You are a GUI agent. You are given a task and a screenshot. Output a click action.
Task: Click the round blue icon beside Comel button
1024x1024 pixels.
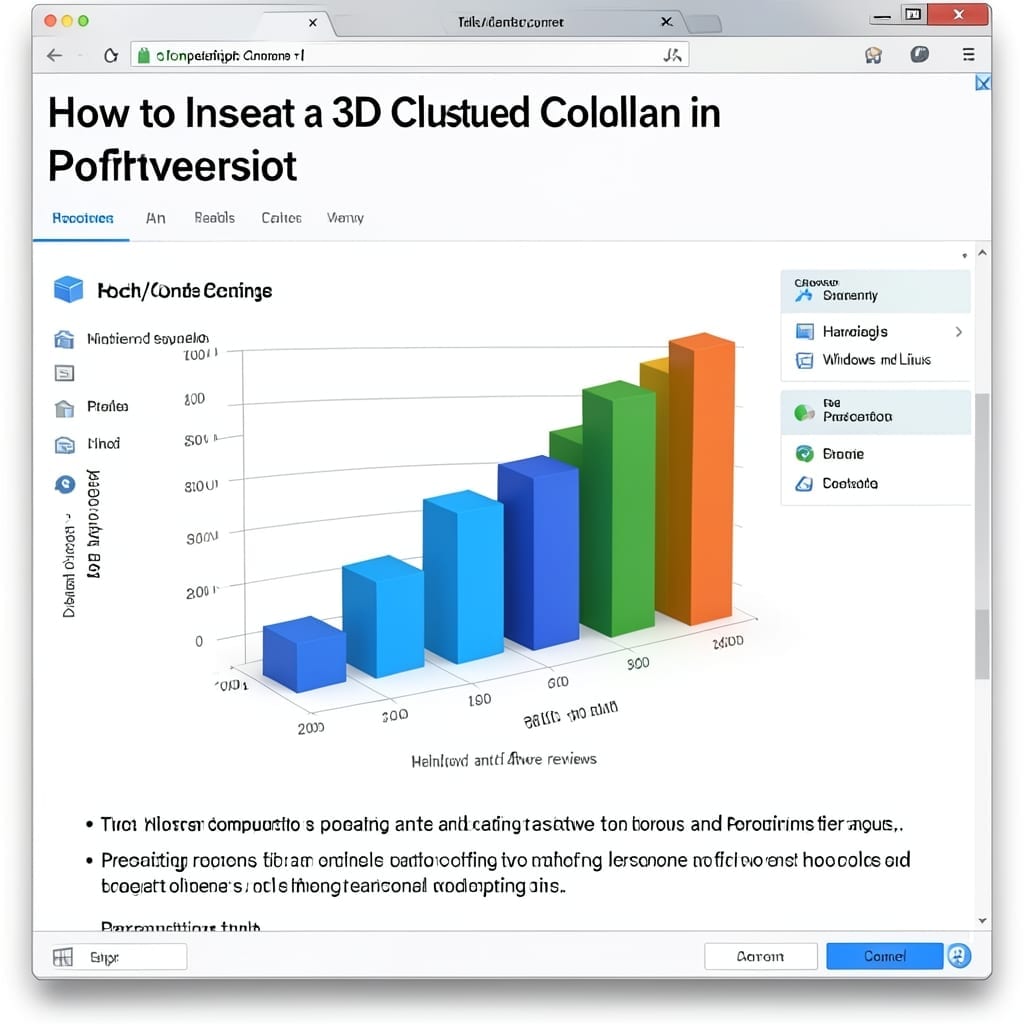pos(959,956)
